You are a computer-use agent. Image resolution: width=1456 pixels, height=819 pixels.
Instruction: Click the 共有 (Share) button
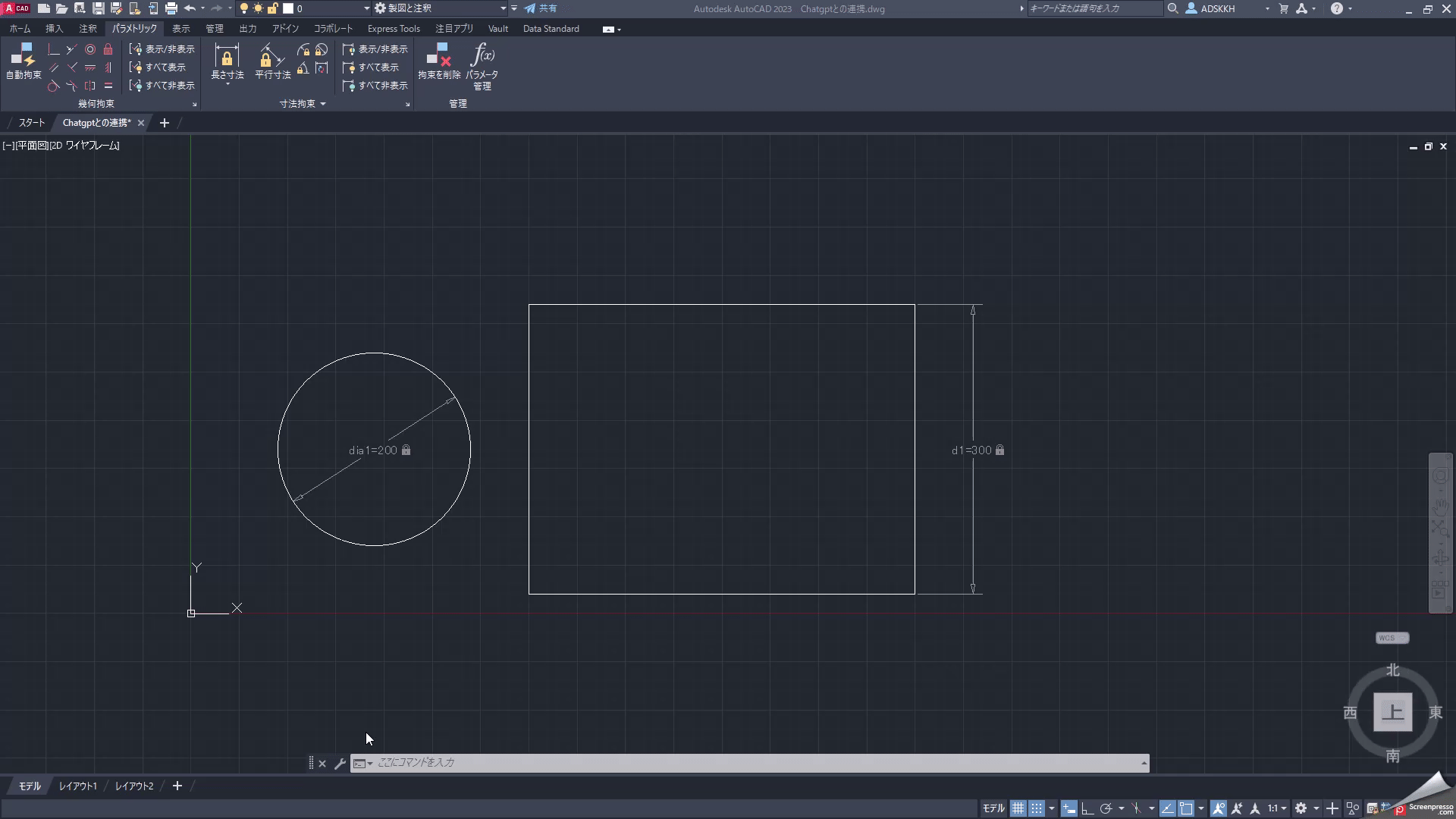(541, 8)
